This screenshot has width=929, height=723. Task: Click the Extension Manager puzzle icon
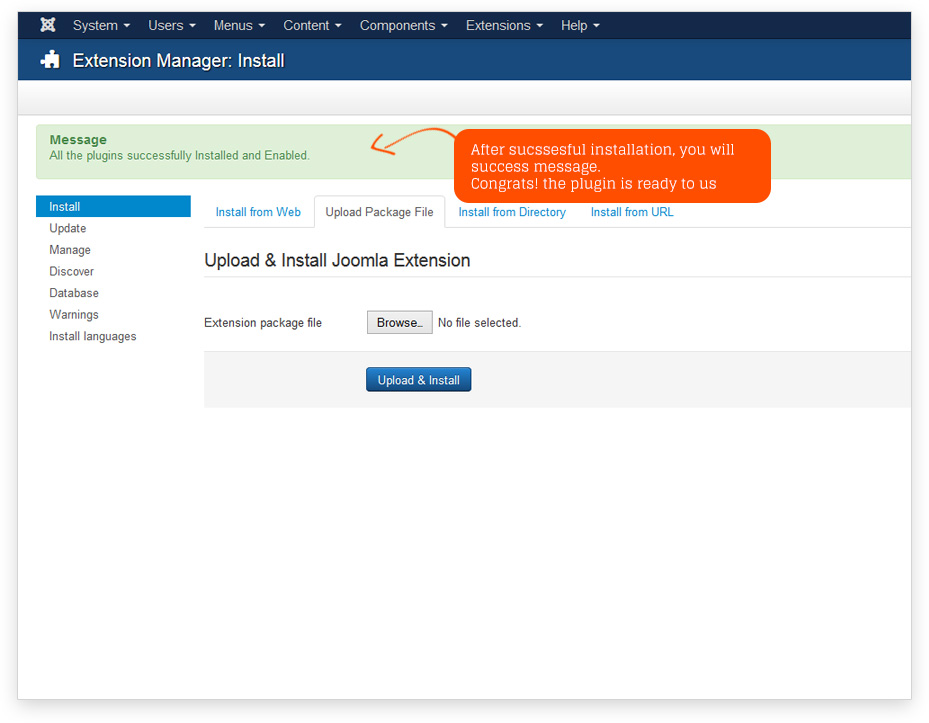point(50,61)
